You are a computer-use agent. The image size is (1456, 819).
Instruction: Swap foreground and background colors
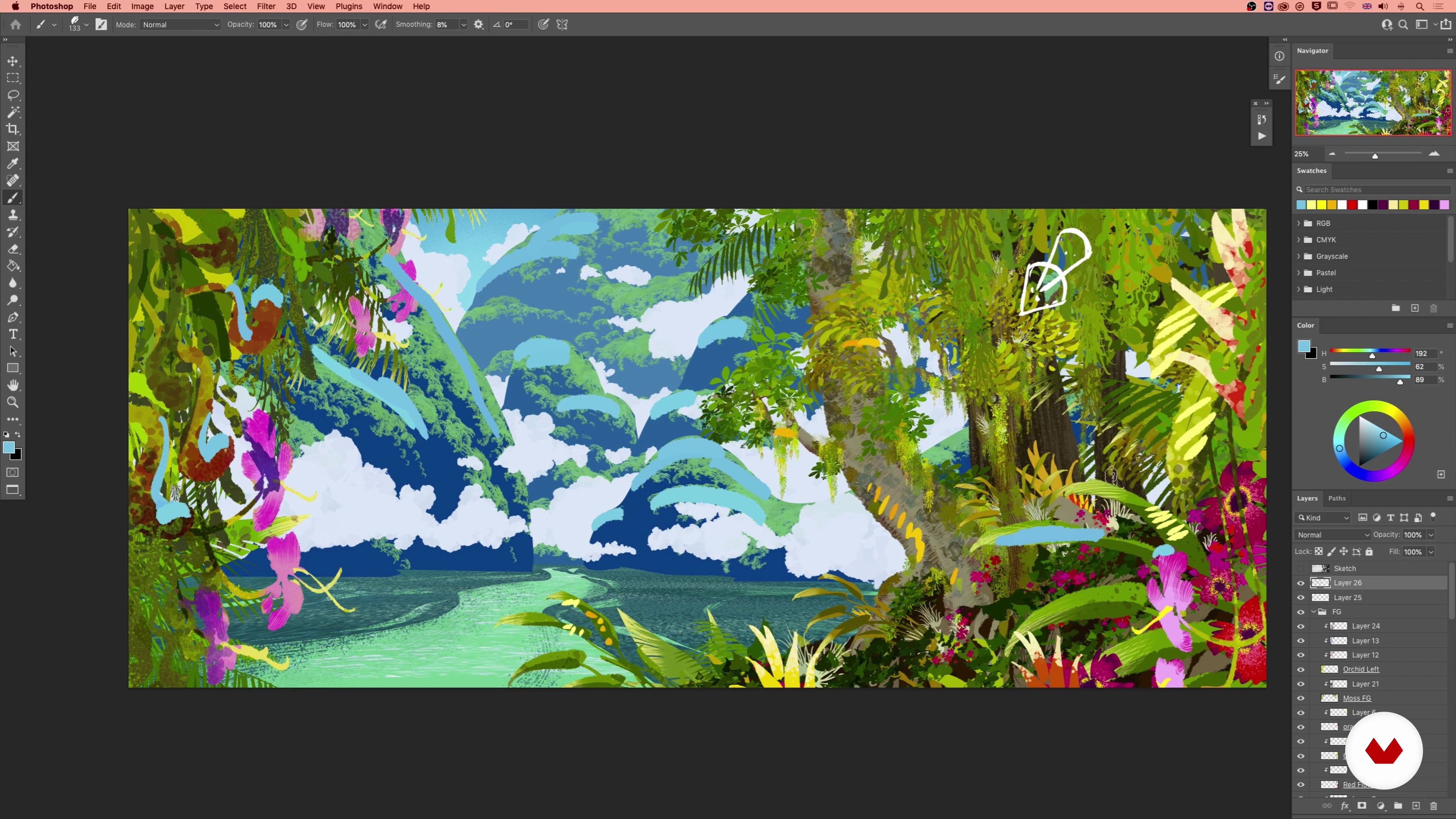(x=18, y=435)
